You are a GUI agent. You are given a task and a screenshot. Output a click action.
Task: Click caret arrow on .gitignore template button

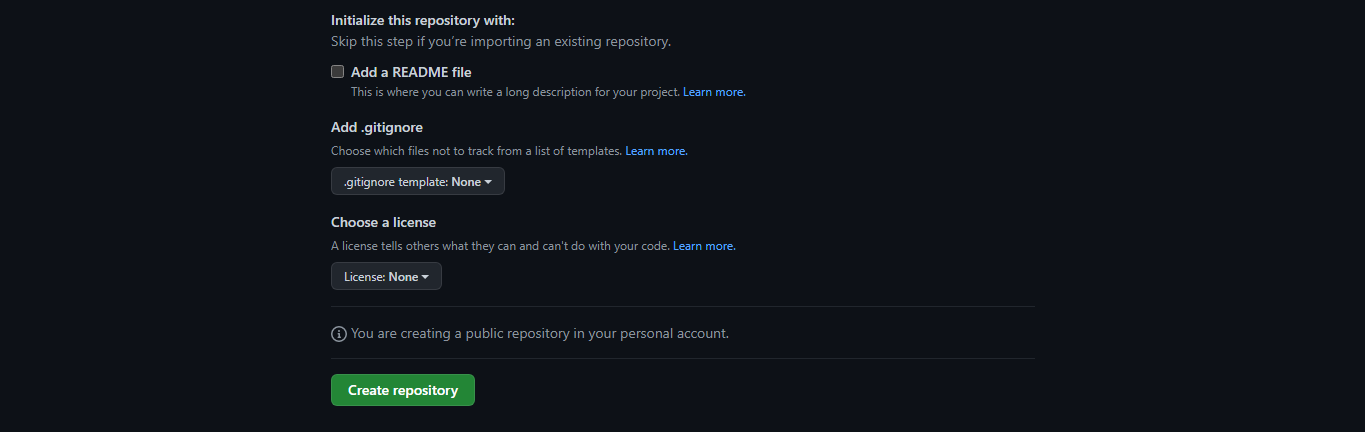coord(488,182)
